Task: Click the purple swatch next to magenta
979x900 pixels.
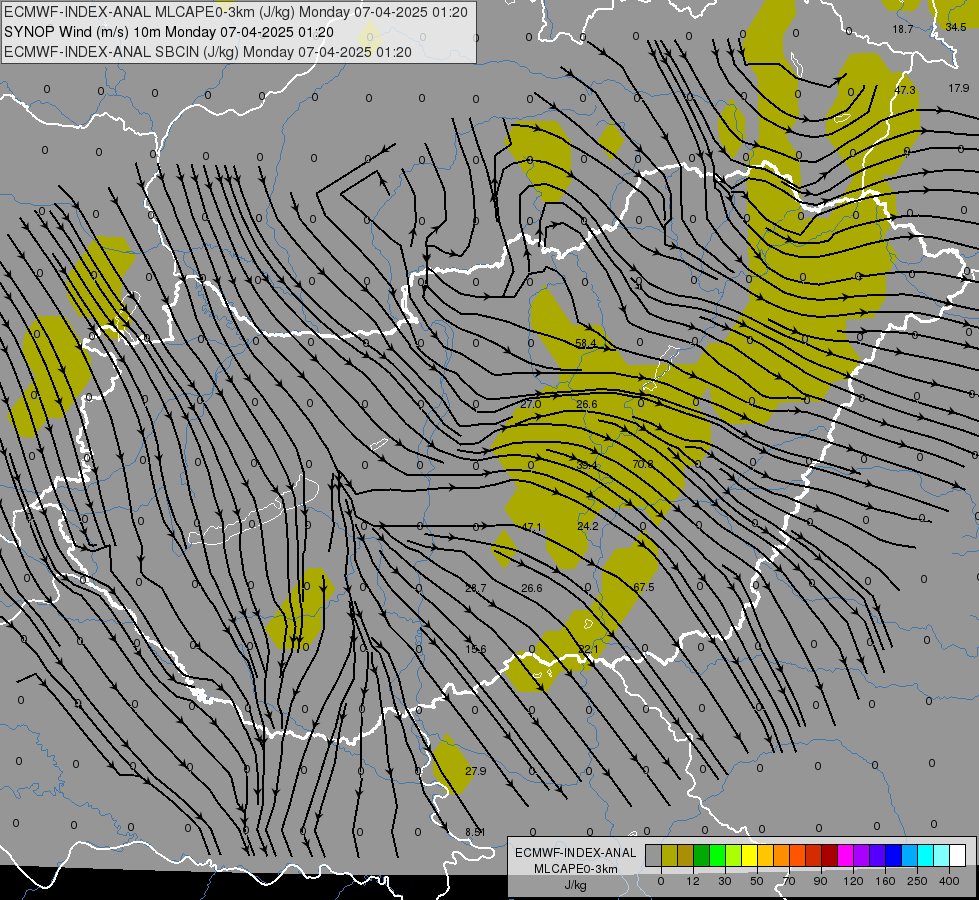Action: coord(862,855)
